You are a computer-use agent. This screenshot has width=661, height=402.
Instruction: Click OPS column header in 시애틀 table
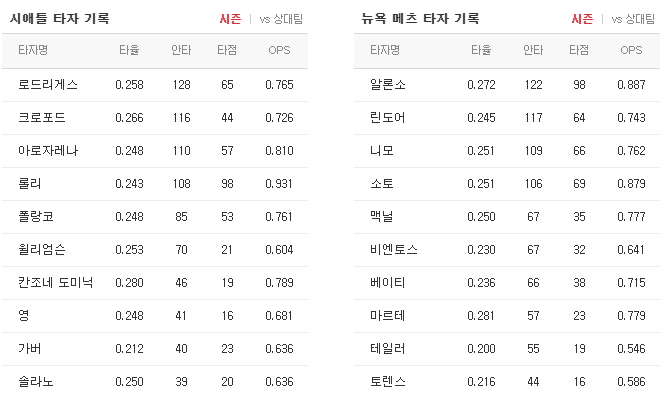[279, 50]
